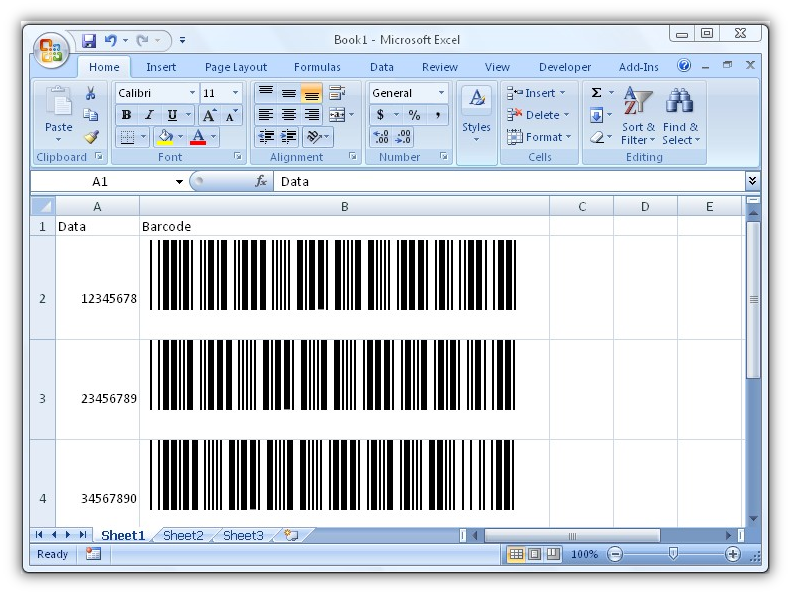Screen dimensions: 791x595
Task: Align text to the left
Action: point(266,115)
